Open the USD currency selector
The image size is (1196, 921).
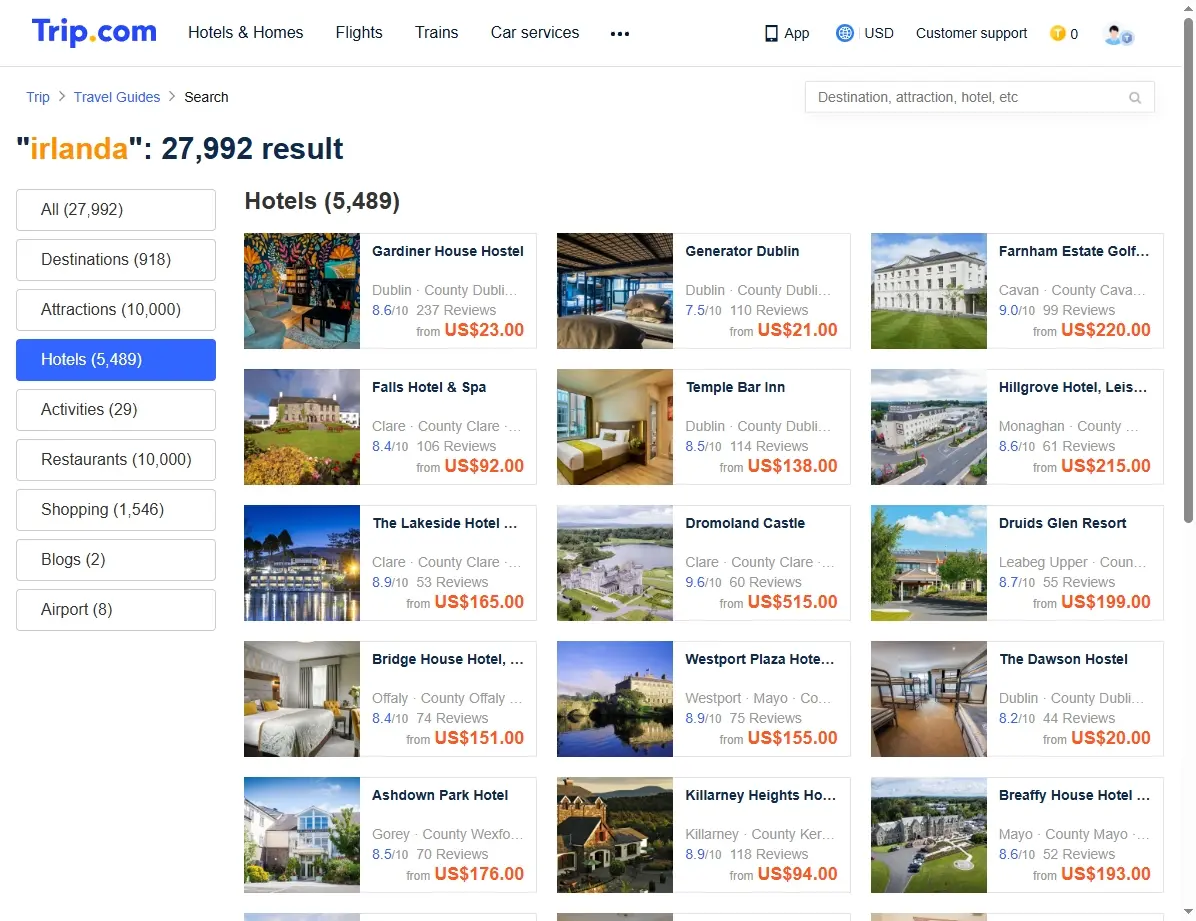pos(879,34)
